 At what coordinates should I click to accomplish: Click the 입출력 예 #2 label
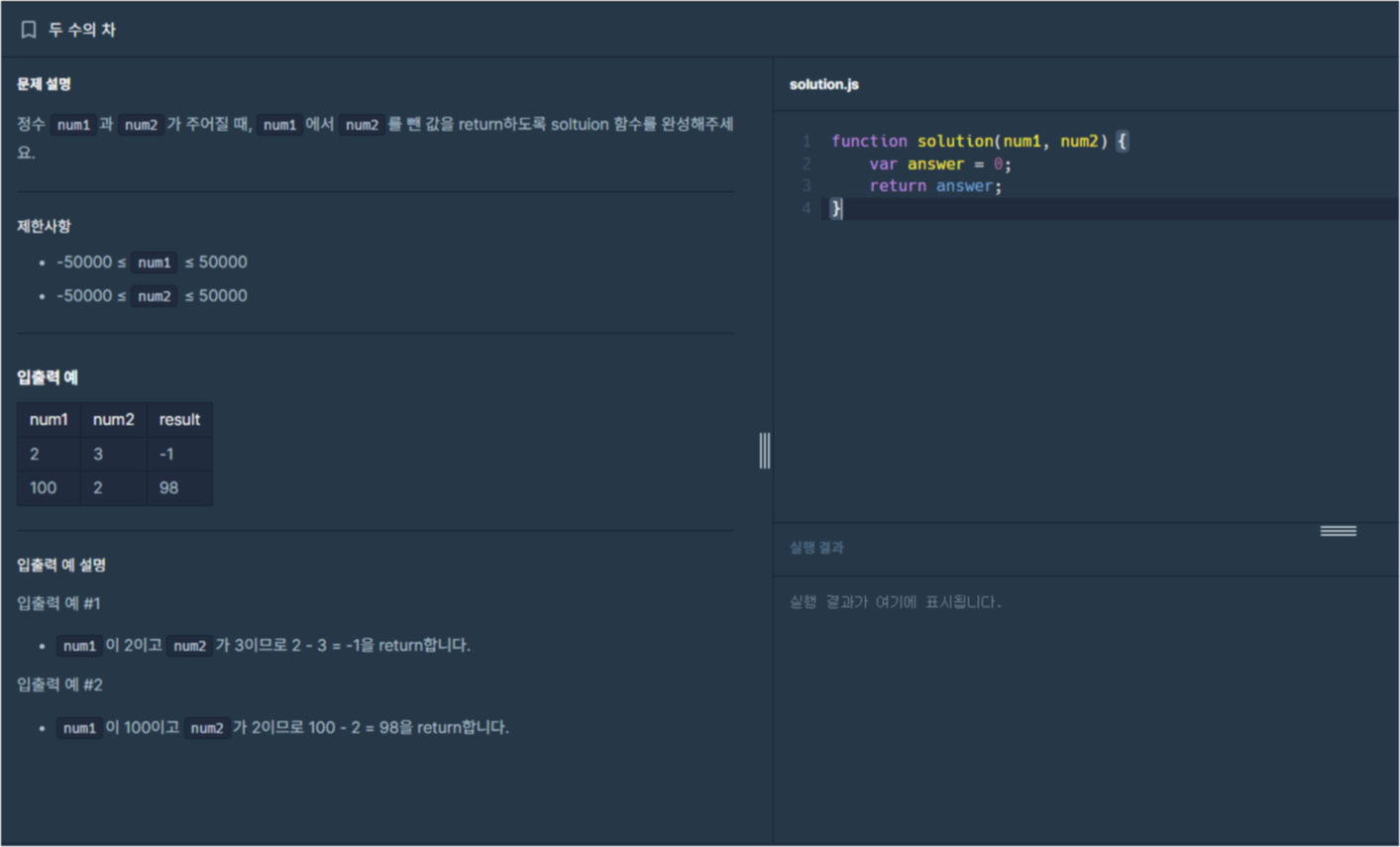coord(59,685)
